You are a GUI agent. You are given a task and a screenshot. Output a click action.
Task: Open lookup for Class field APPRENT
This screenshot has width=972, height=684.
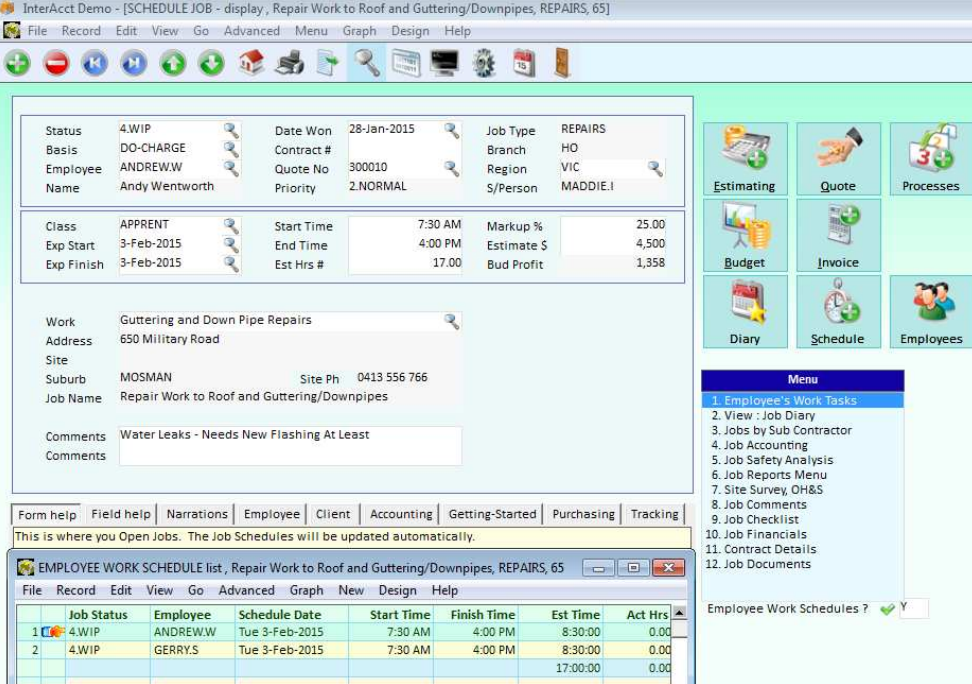tap(231, 224)
